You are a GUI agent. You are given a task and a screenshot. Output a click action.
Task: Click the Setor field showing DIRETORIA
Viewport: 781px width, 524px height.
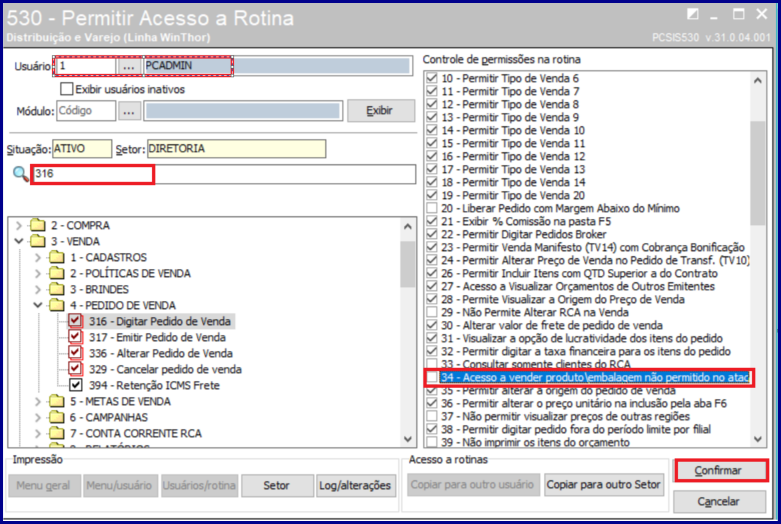coord(237,149)
